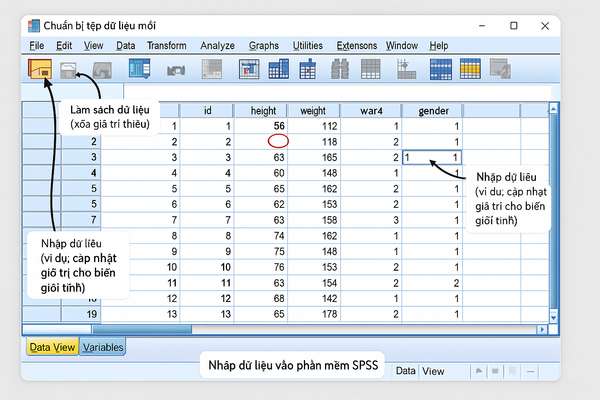The height and width of the screenshot is (400, 600).
Task: Click the faded gray Go to Case grid icon
Action: pyautogui.click(x=212, y=69)
